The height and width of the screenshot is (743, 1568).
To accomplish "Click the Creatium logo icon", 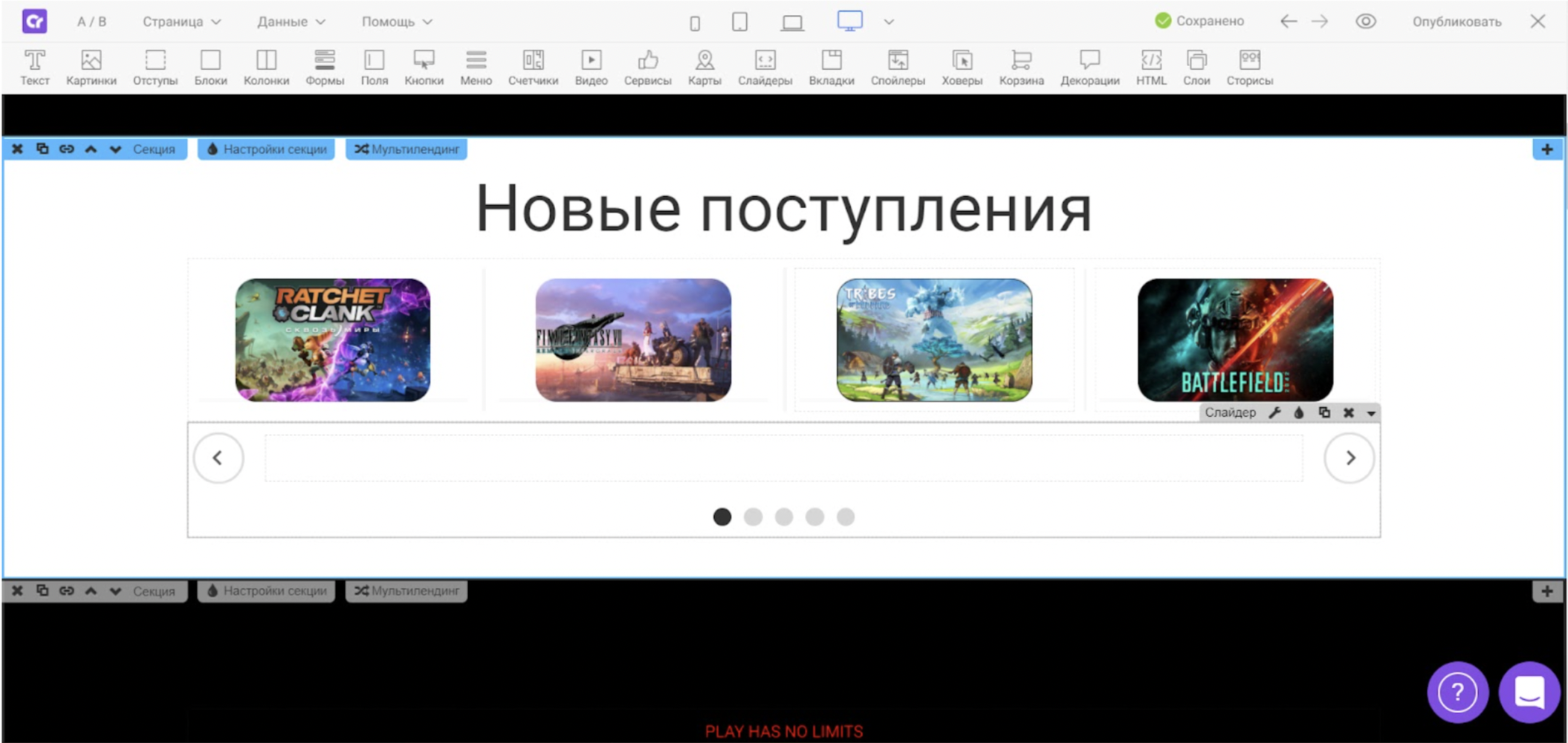I will (34, 21).
